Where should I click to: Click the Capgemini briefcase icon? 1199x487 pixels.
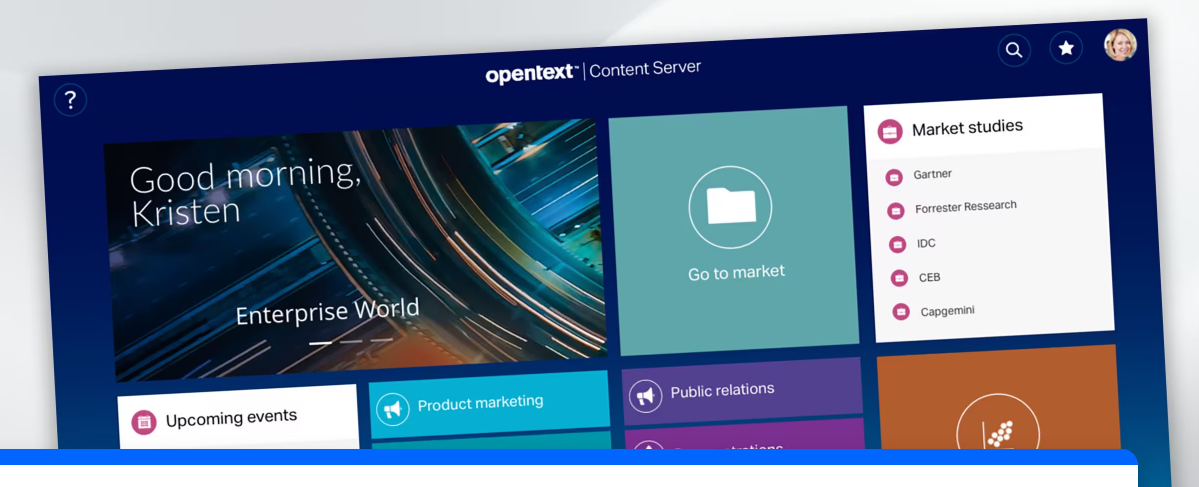pyautogui.click(x=902, y=312)
